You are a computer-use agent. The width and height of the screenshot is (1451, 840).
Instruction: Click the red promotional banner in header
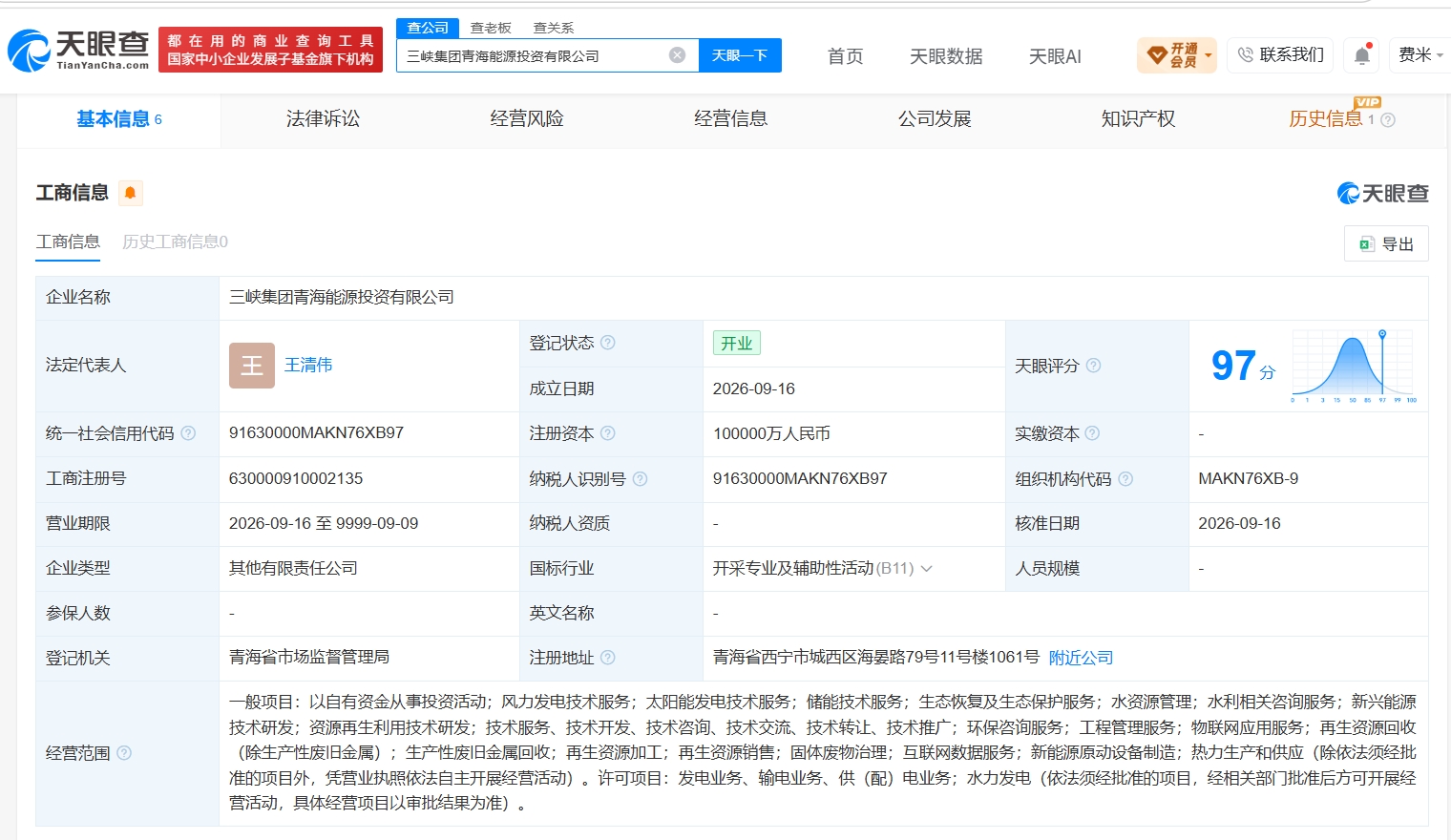[270, 50]
